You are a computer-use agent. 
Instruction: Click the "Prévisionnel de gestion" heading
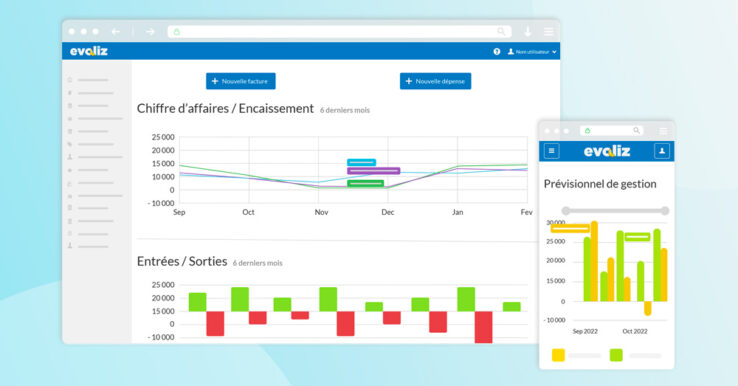point(600,184)
